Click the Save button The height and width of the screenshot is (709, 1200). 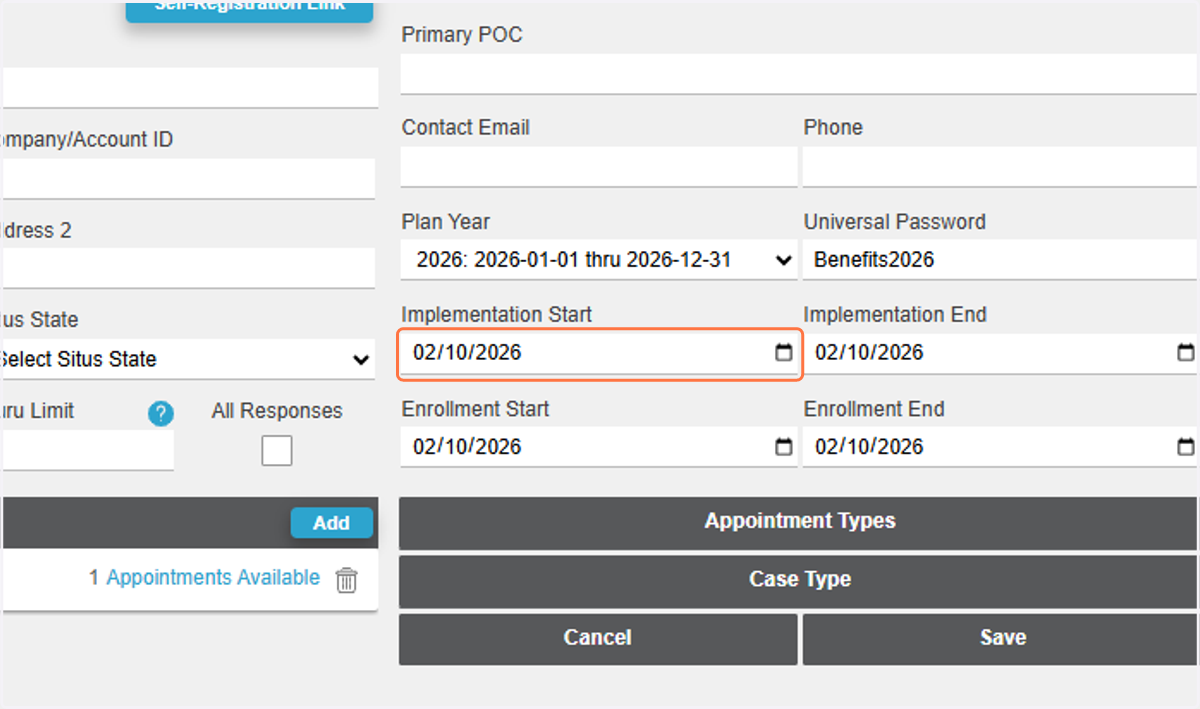tap(1000, 638)
